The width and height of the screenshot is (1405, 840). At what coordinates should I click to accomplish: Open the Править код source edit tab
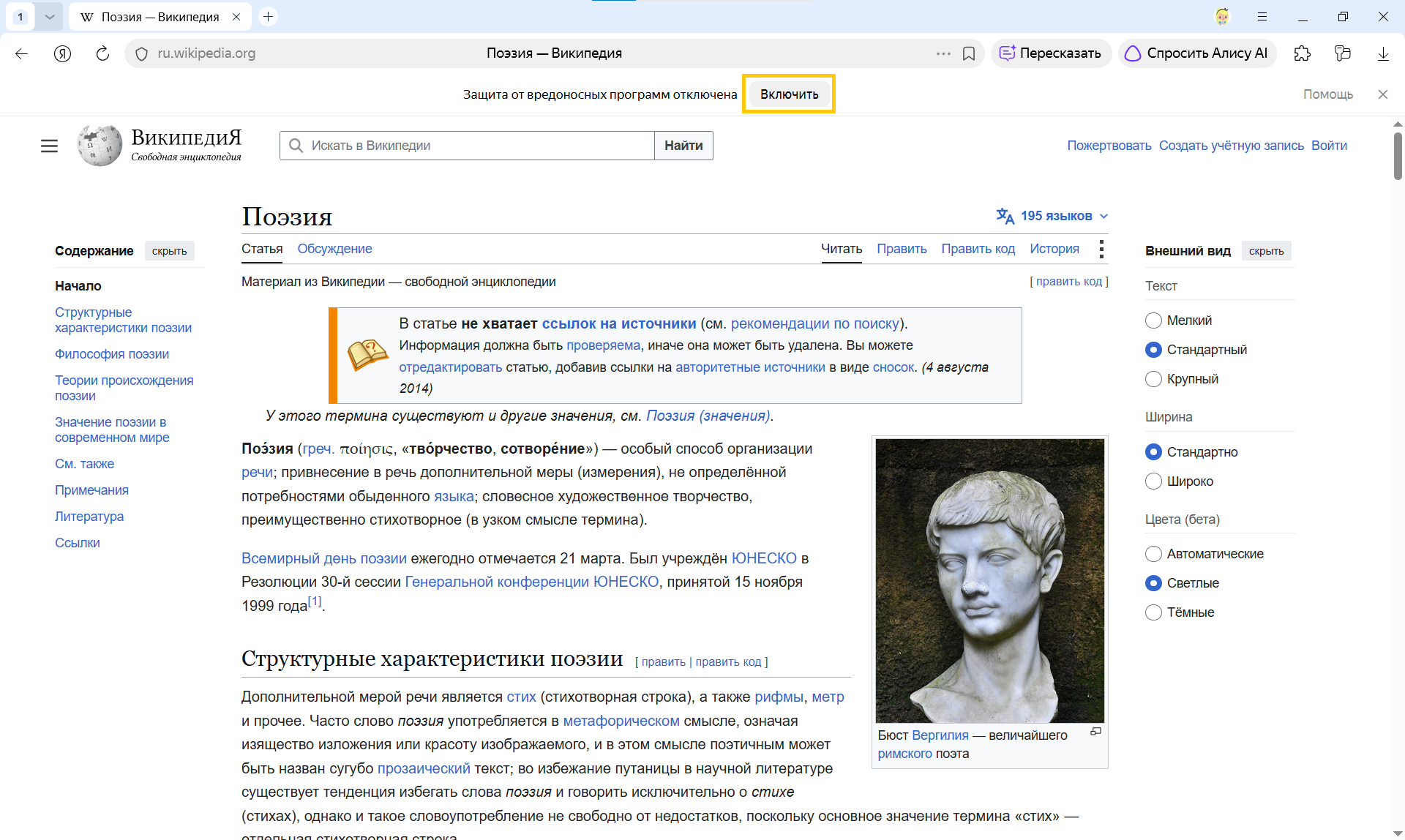978,249
